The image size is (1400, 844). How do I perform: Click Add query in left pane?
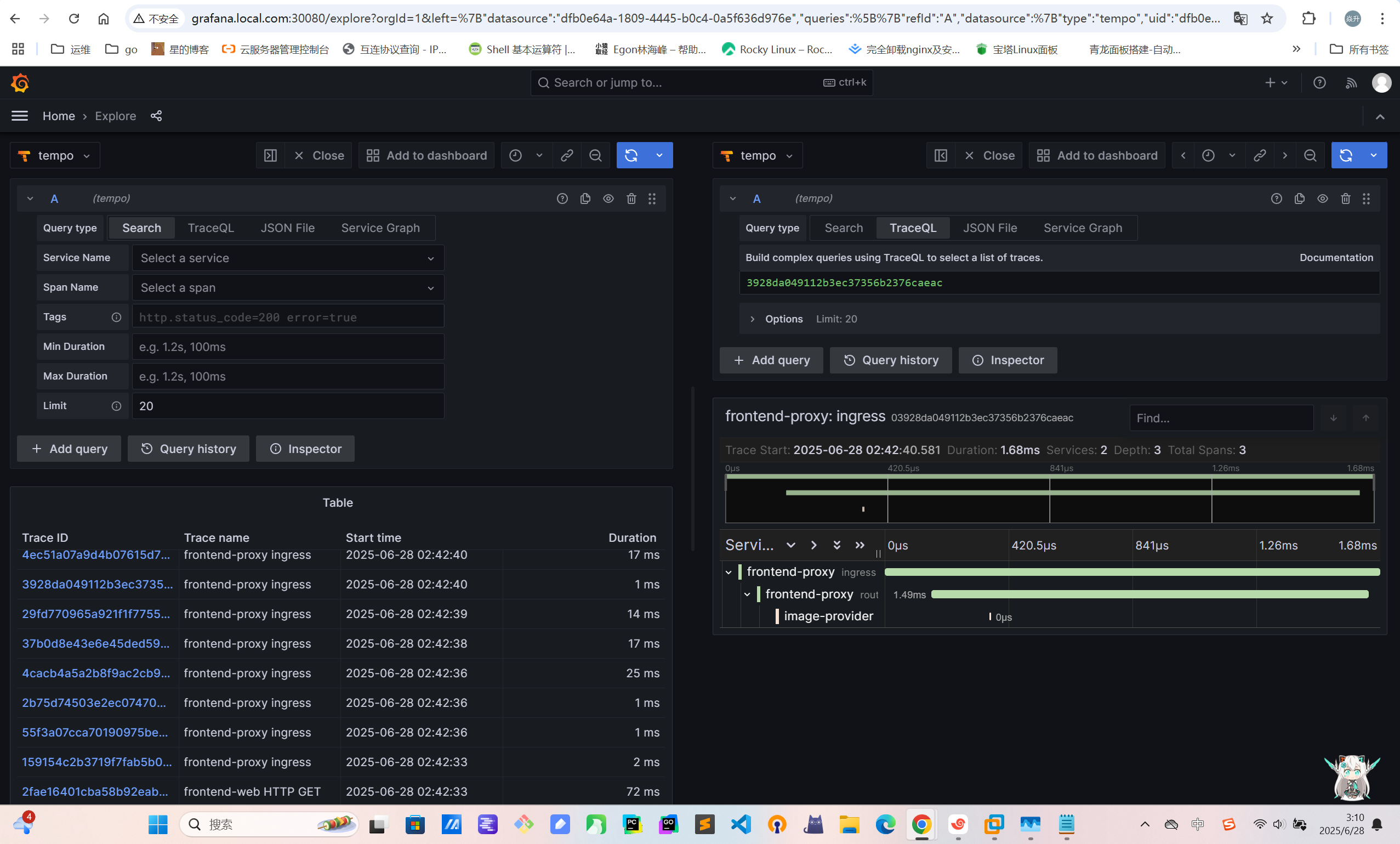tap(69, 449)
